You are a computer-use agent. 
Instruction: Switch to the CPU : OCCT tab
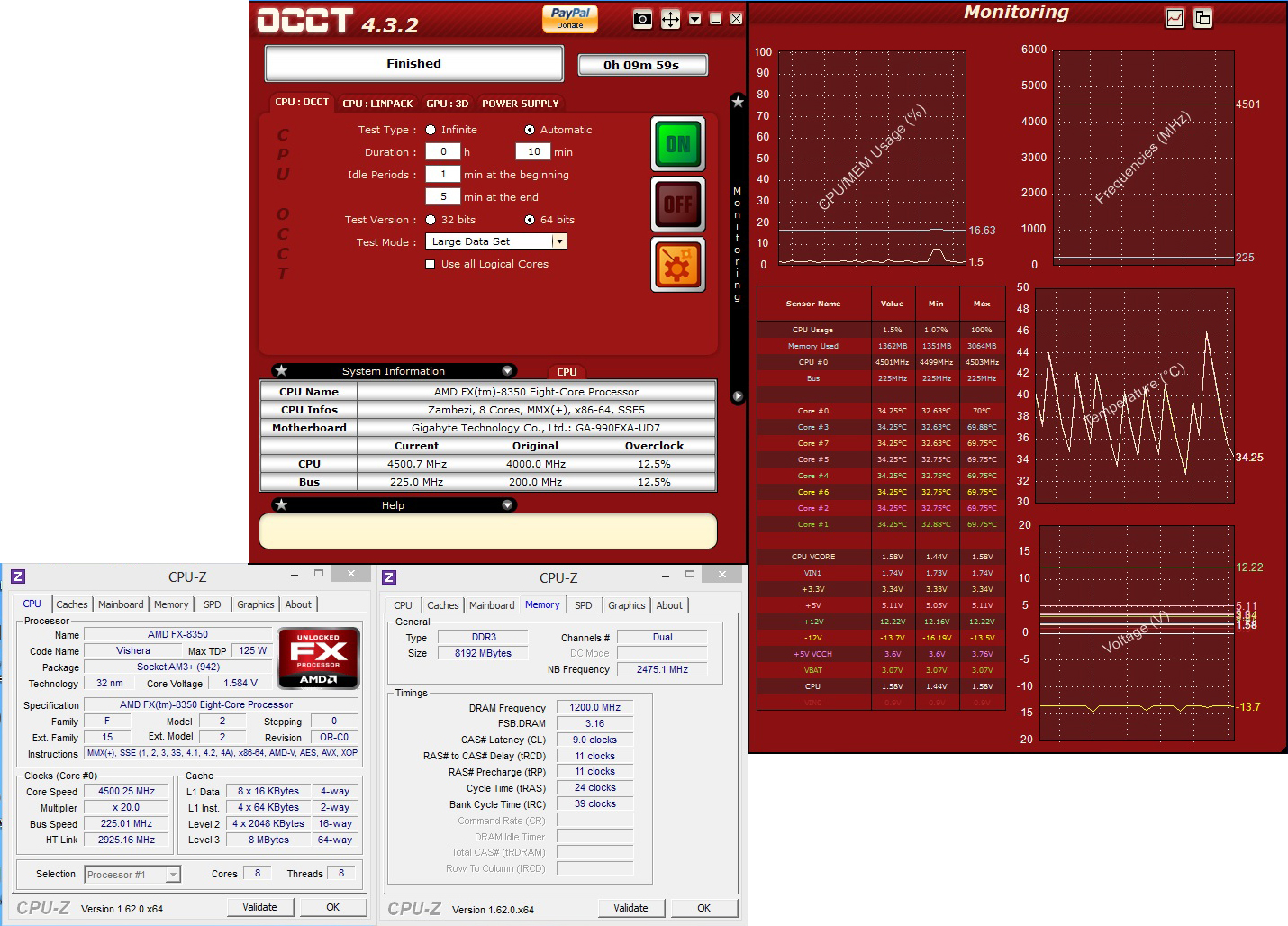coord(302,103)
